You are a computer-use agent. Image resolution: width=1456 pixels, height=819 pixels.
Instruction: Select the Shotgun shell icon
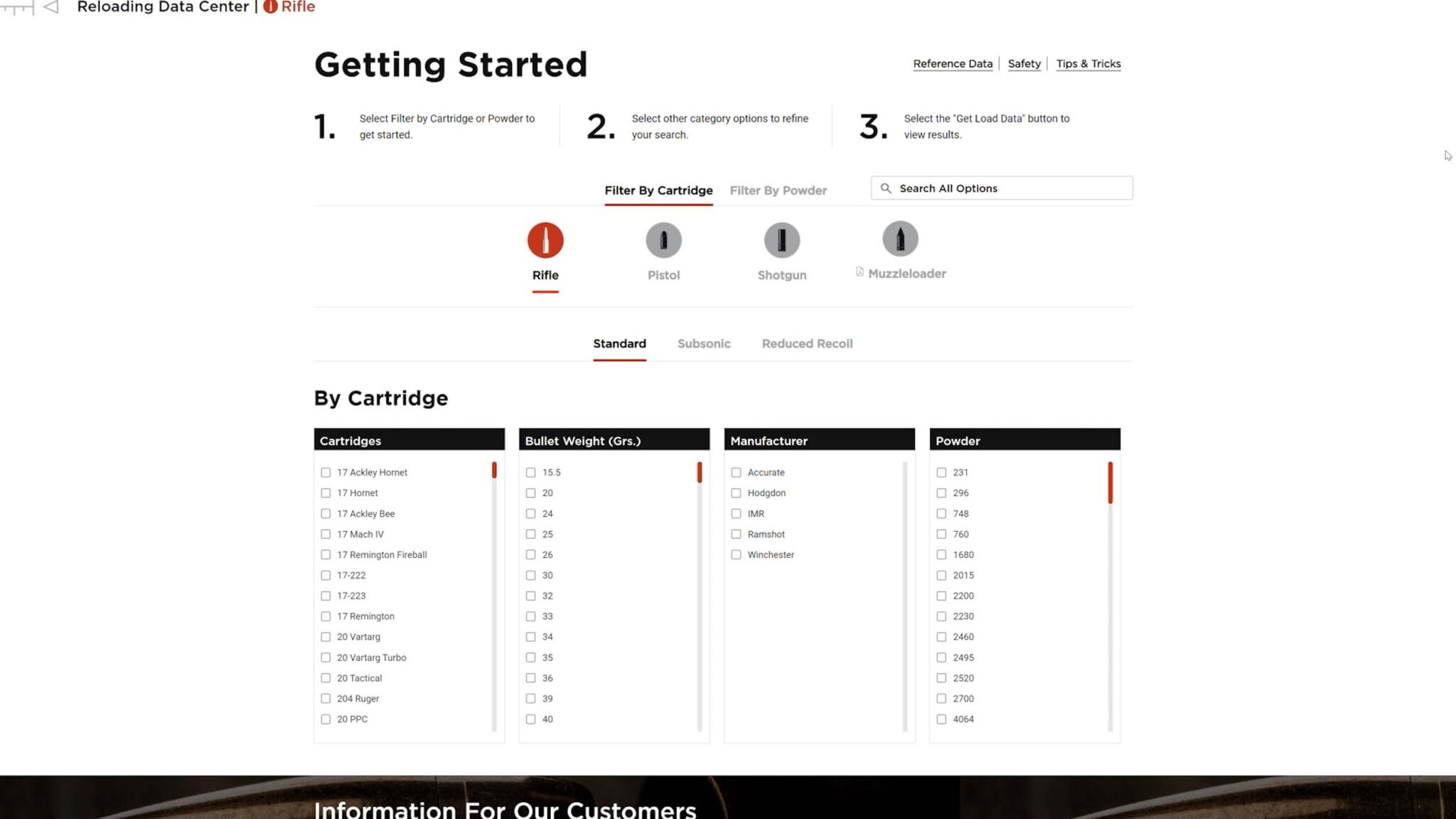pyautogui.click(x=781, y=240)
